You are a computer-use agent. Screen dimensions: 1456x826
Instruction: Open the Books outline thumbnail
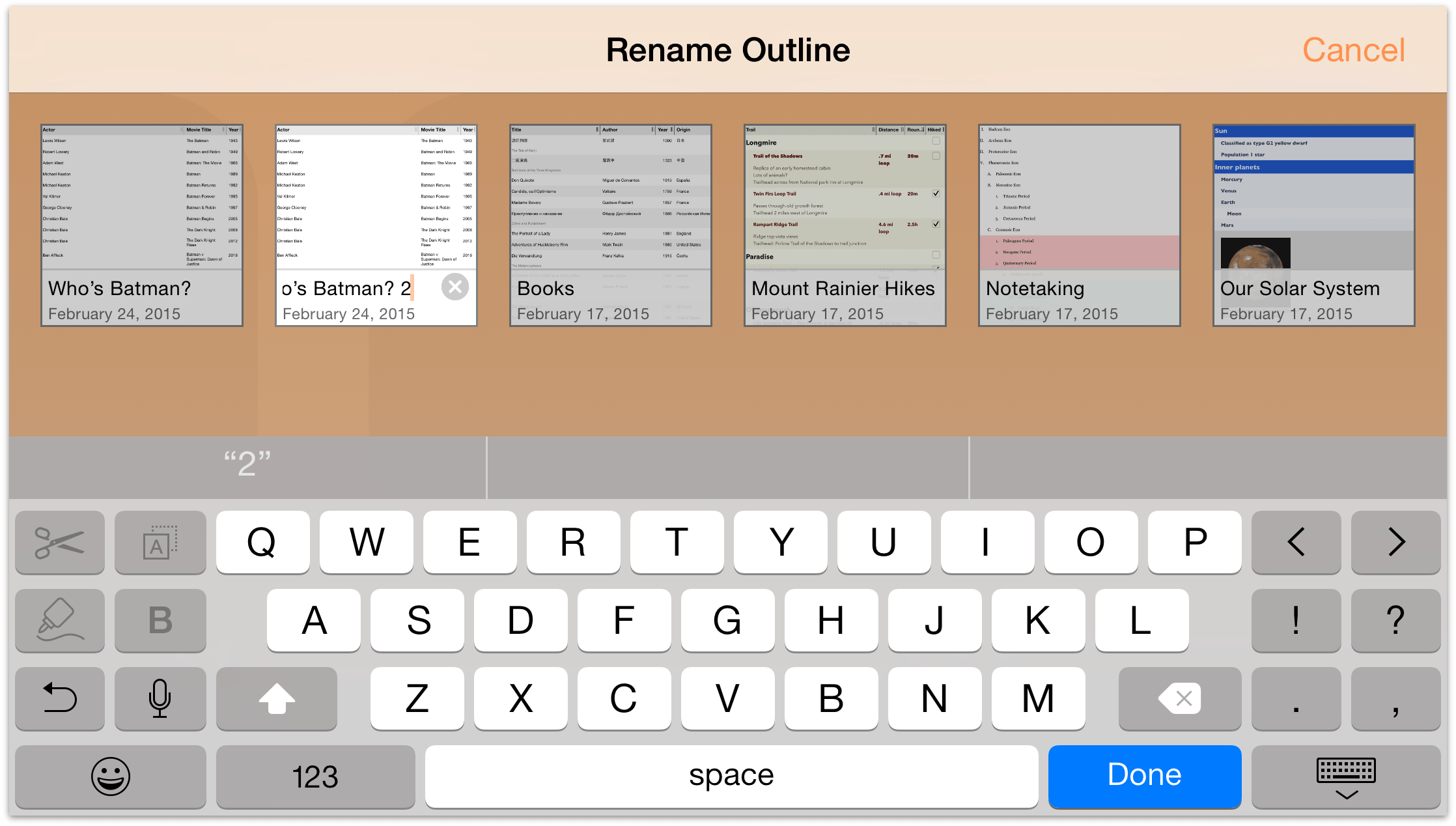pos(611,225)
